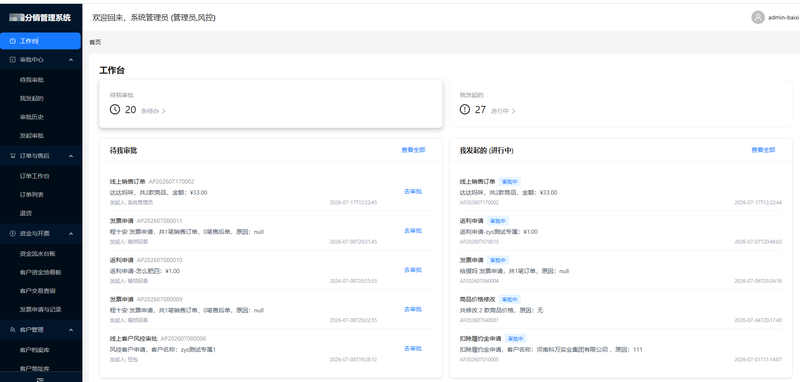
Task: Click the 扣除履约金申请 title
Action: [481, 339]
